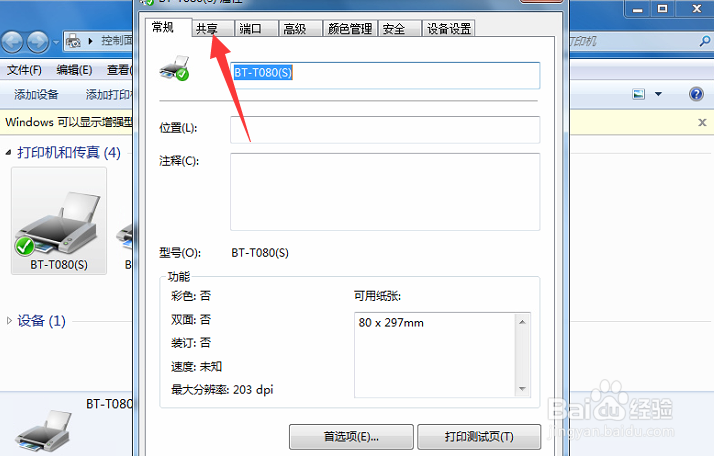The width and height of the screenshot is (714, 456).
Task: Click the search magnifier icon
Action: click(704, 41)
